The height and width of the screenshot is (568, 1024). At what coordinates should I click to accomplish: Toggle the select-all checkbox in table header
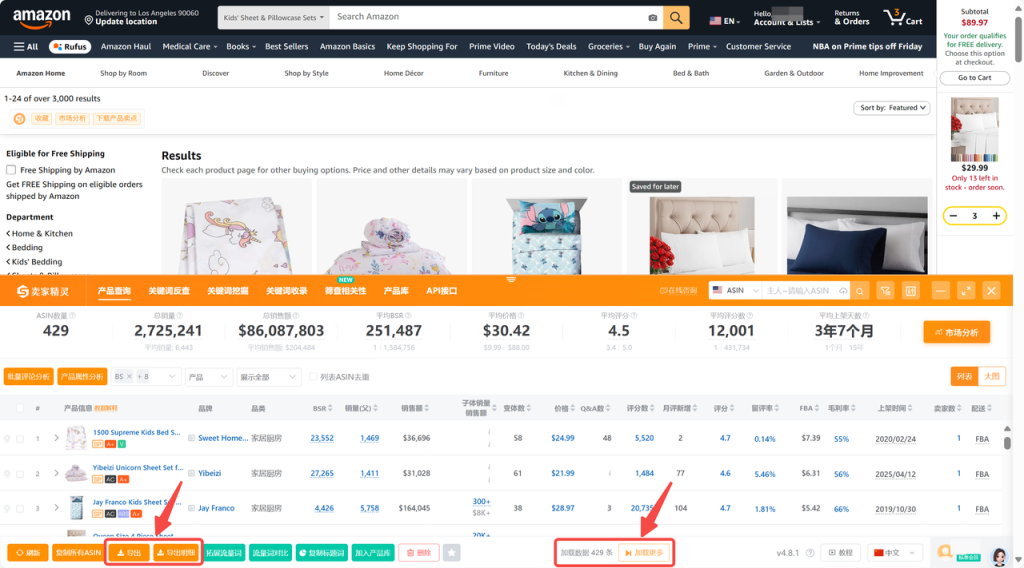pos(20,408)
